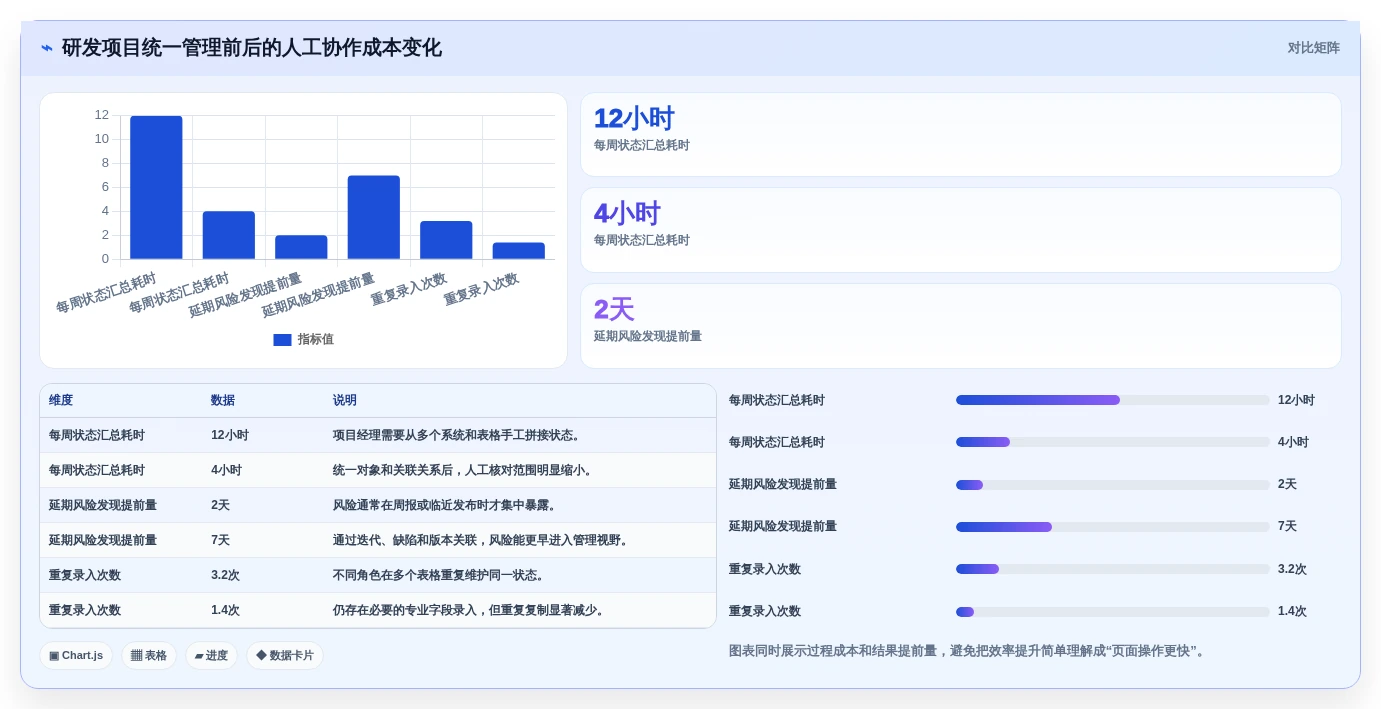
Task: Click the title 研发项目统一管理前后的人工协作成本变化
Action: (x=252, y=48)
